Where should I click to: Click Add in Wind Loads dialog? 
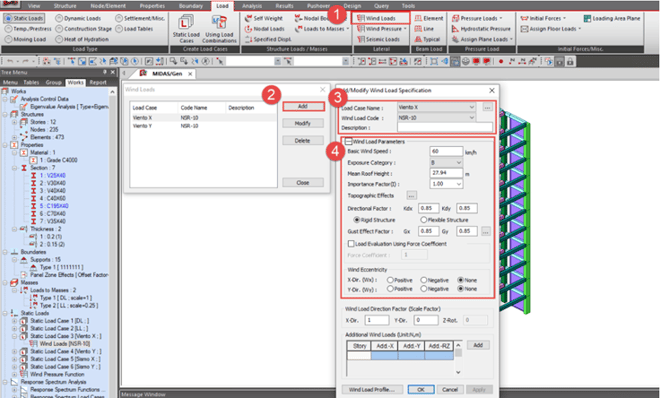click(x=303, y=106)
